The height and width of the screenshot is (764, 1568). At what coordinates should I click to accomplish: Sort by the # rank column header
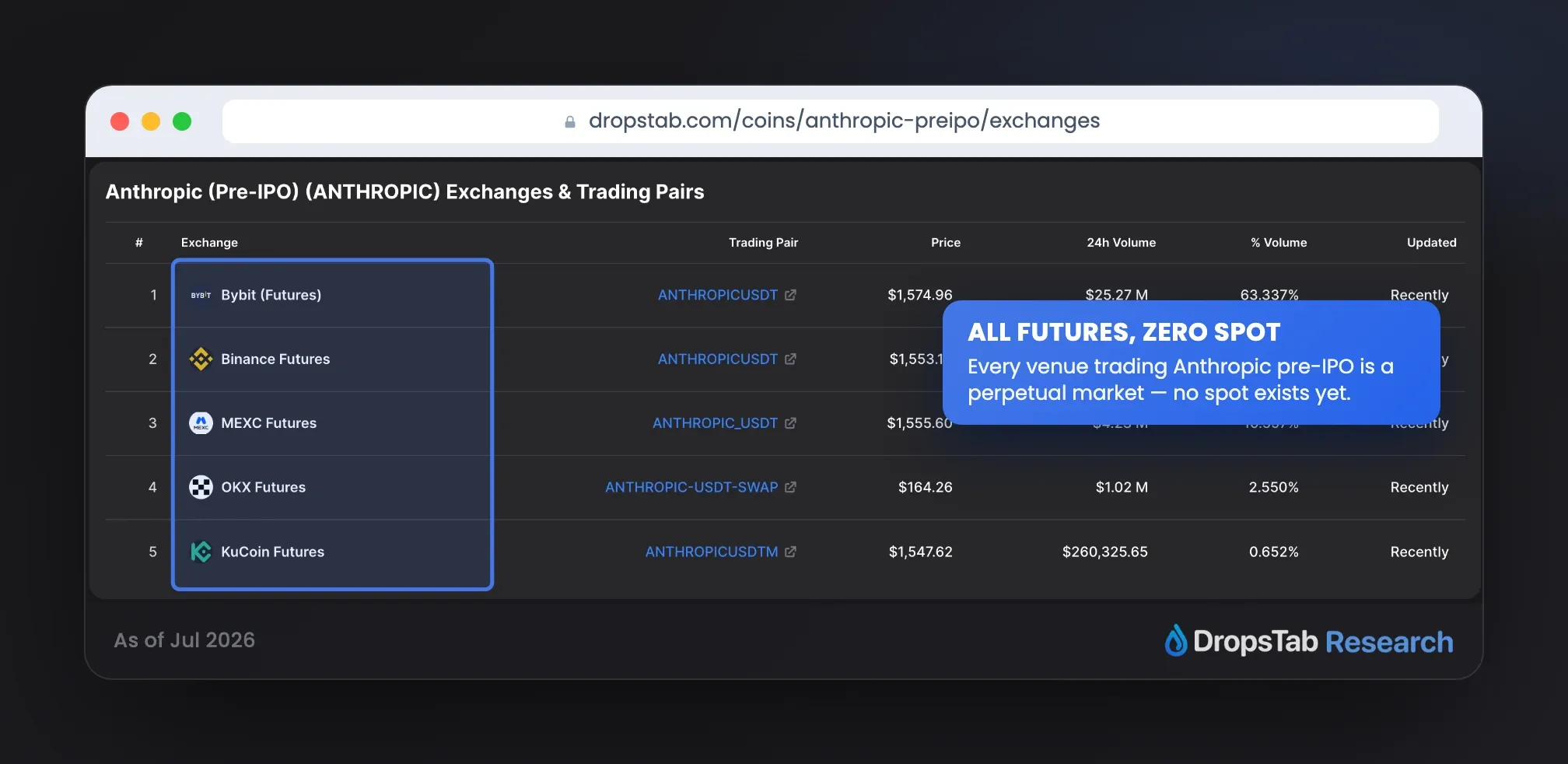click(x=138, y=243)
